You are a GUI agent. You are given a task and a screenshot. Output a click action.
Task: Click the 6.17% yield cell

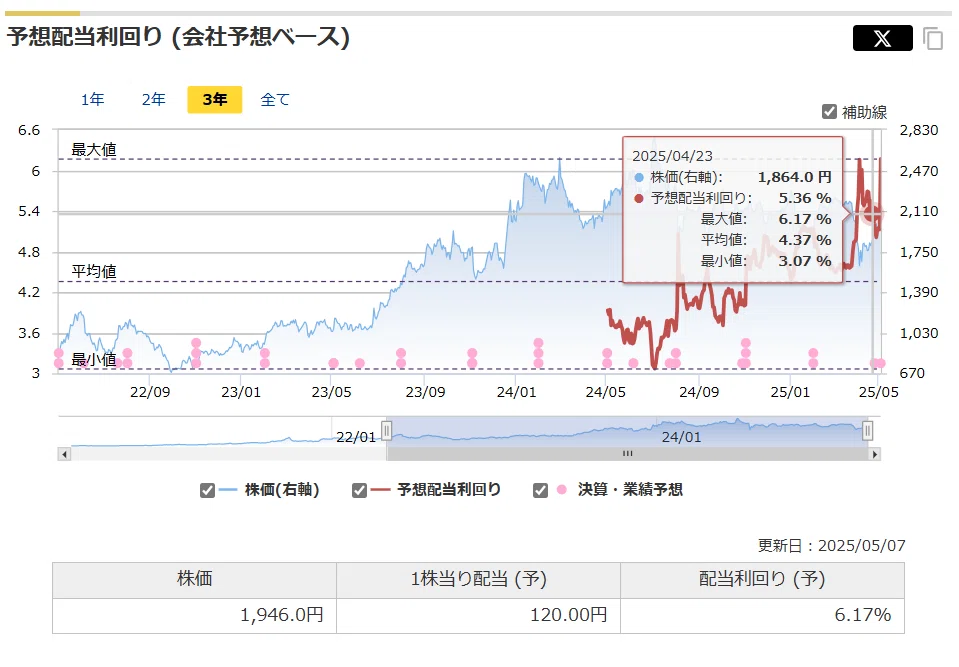coord(762,615)
